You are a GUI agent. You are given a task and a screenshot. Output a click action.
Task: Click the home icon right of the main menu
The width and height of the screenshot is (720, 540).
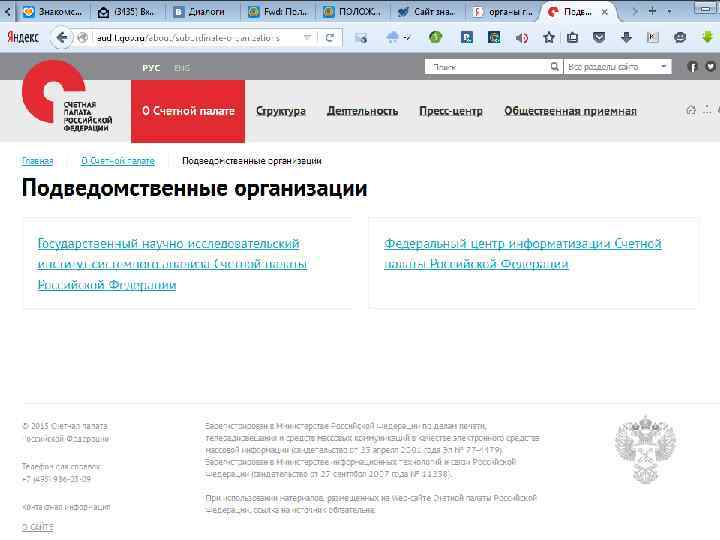(691, 110)
